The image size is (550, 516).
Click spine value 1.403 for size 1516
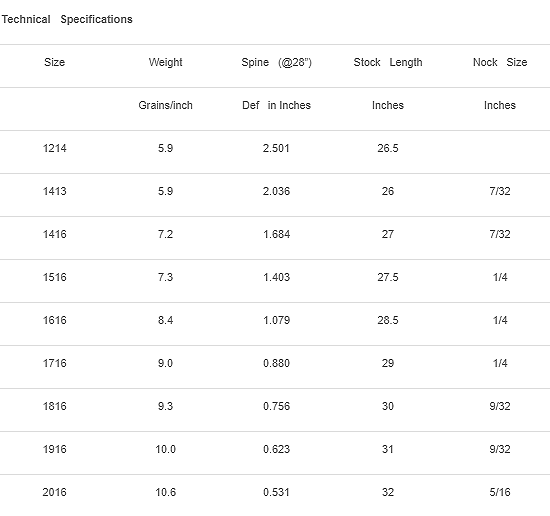[x=276, y=277]
